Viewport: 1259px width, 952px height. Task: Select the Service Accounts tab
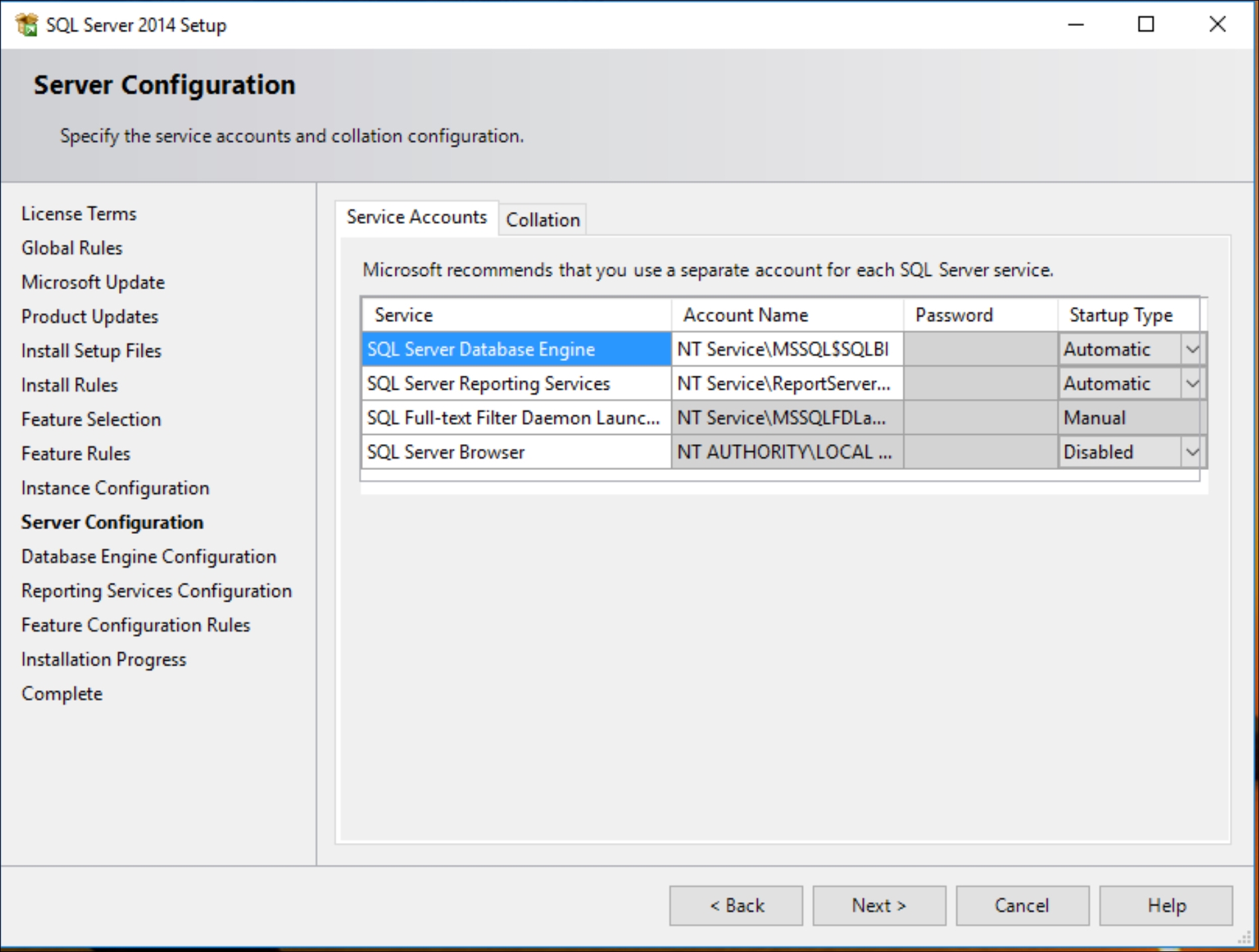tap(417, 217)
